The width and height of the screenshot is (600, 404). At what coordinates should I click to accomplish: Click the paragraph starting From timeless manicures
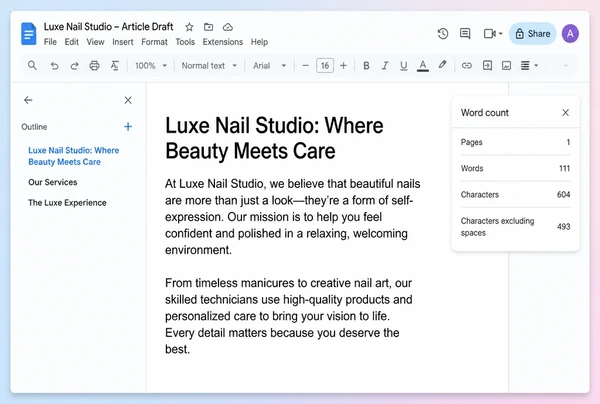[289, 316]
